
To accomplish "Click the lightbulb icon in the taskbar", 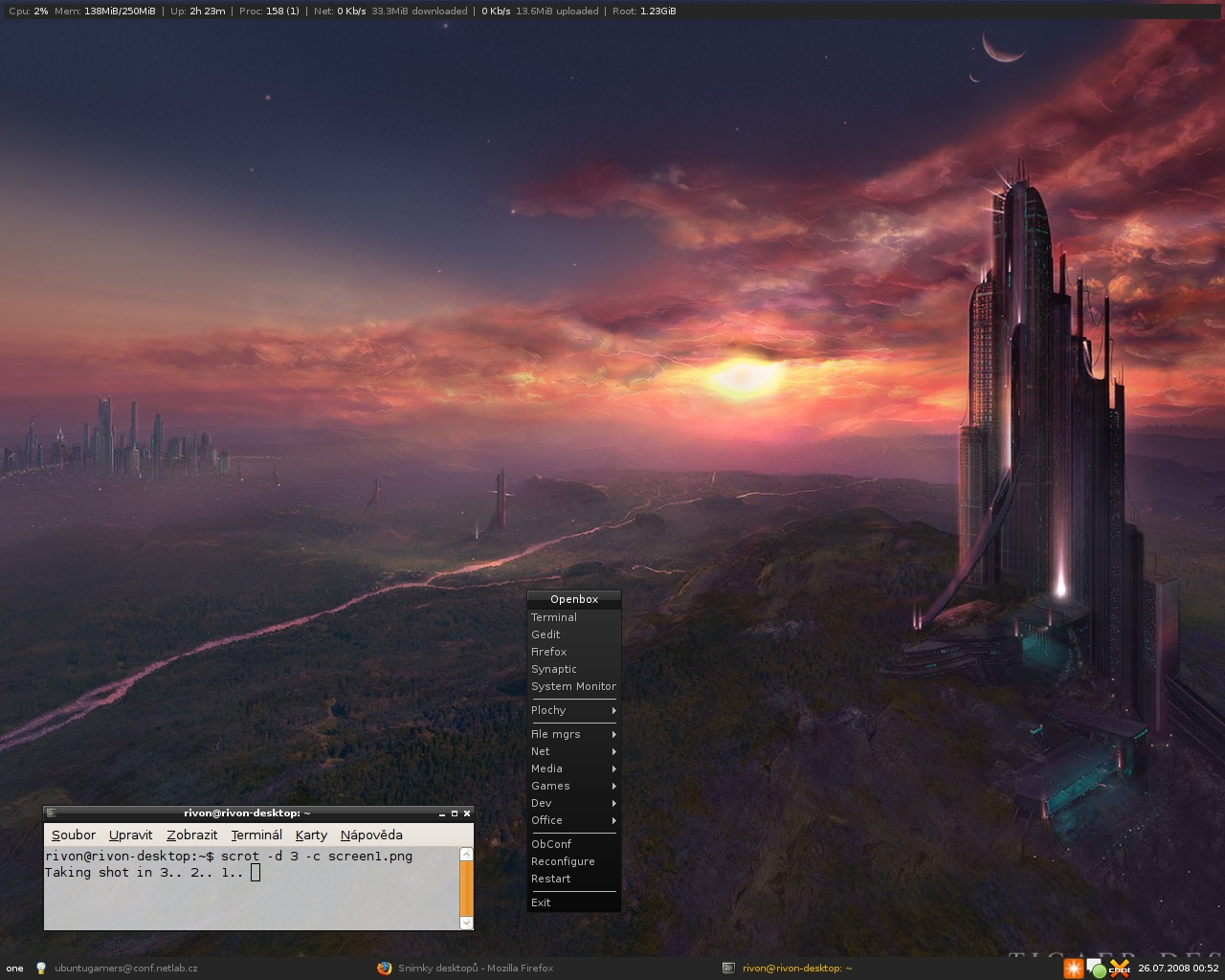I will click(x=40, y=968).
